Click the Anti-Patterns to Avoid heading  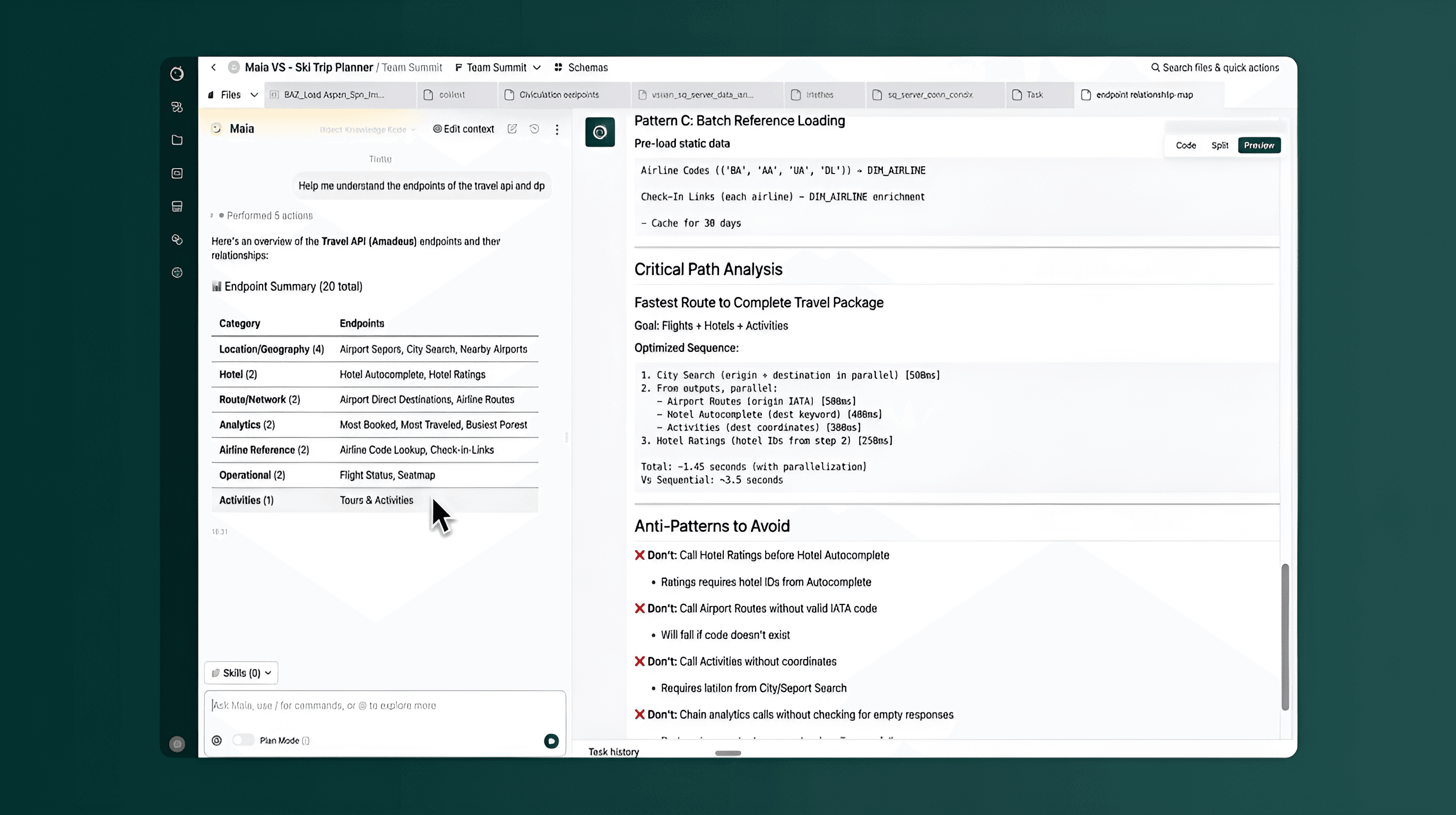tap(712, 526)
